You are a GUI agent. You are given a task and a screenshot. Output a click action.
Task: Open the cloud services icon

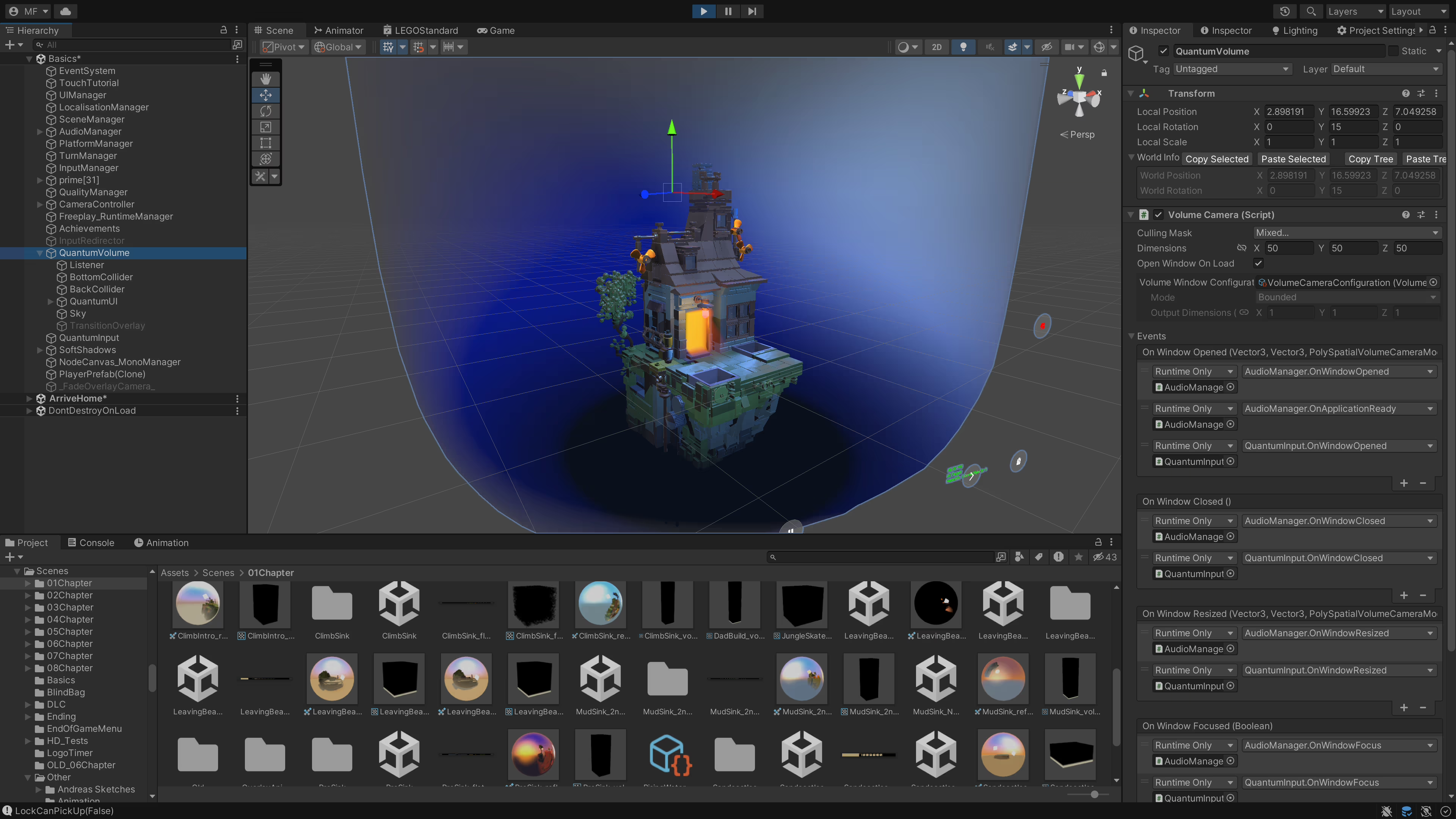(66, 11)
